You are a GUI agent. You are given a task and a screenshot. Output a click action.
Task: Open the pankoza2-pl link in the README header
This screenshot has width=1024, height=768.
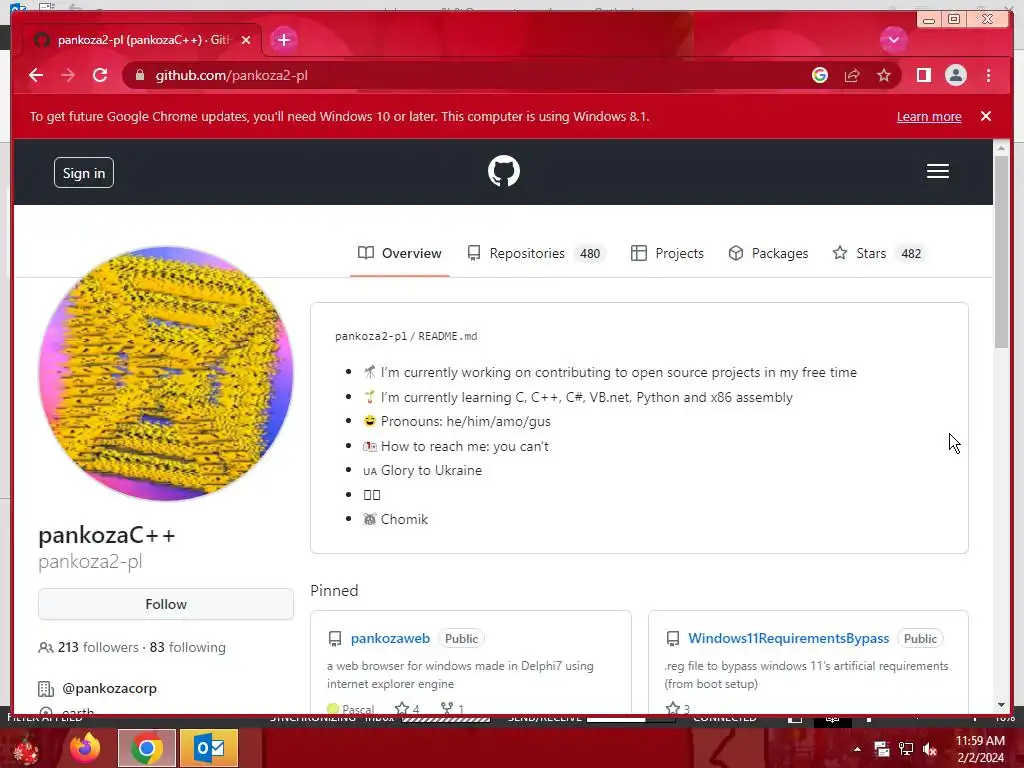370,336
